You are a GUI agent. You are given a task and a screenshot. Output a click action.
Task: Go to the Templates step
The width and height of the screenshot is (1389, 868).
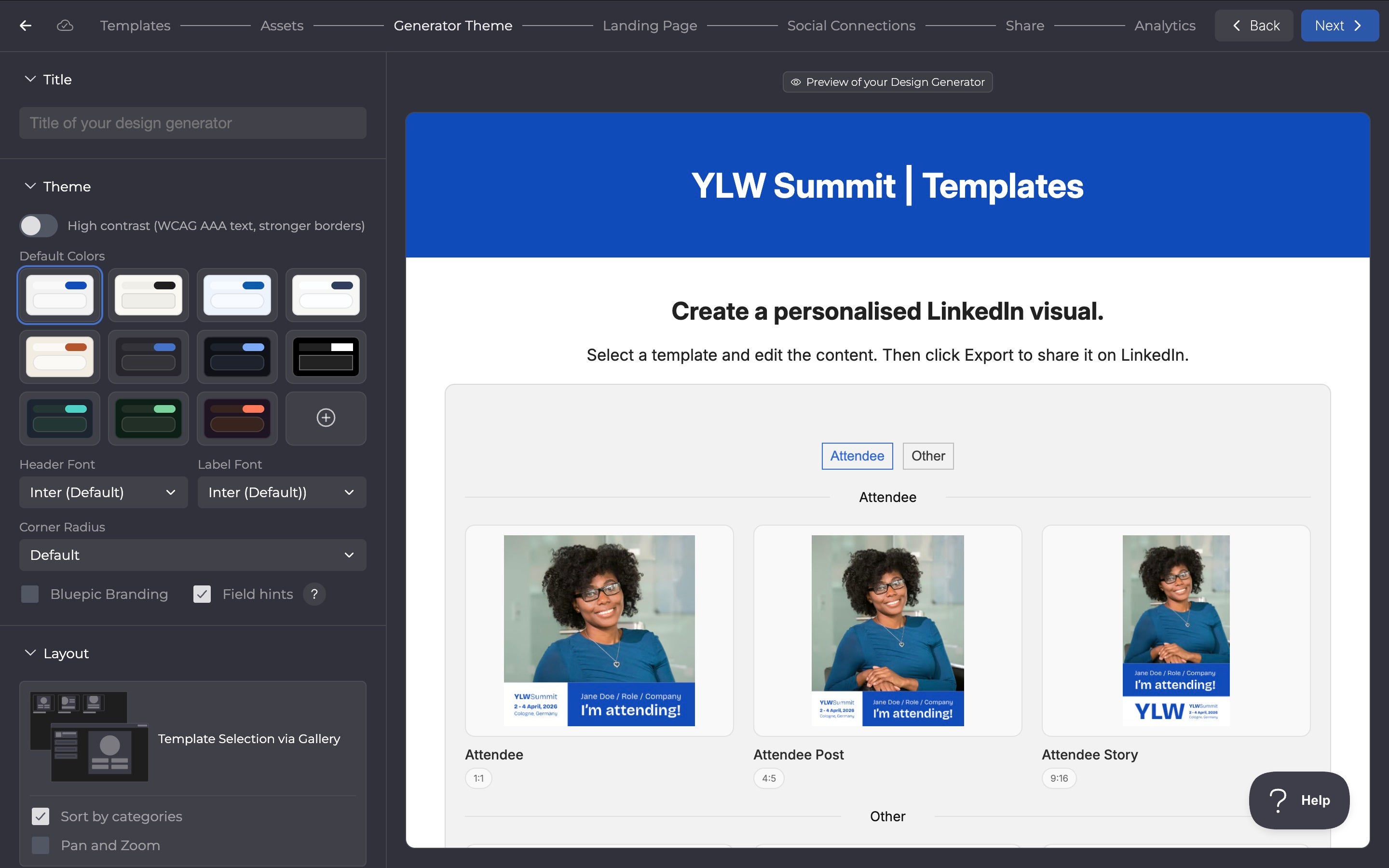click(x=135, y=25)
